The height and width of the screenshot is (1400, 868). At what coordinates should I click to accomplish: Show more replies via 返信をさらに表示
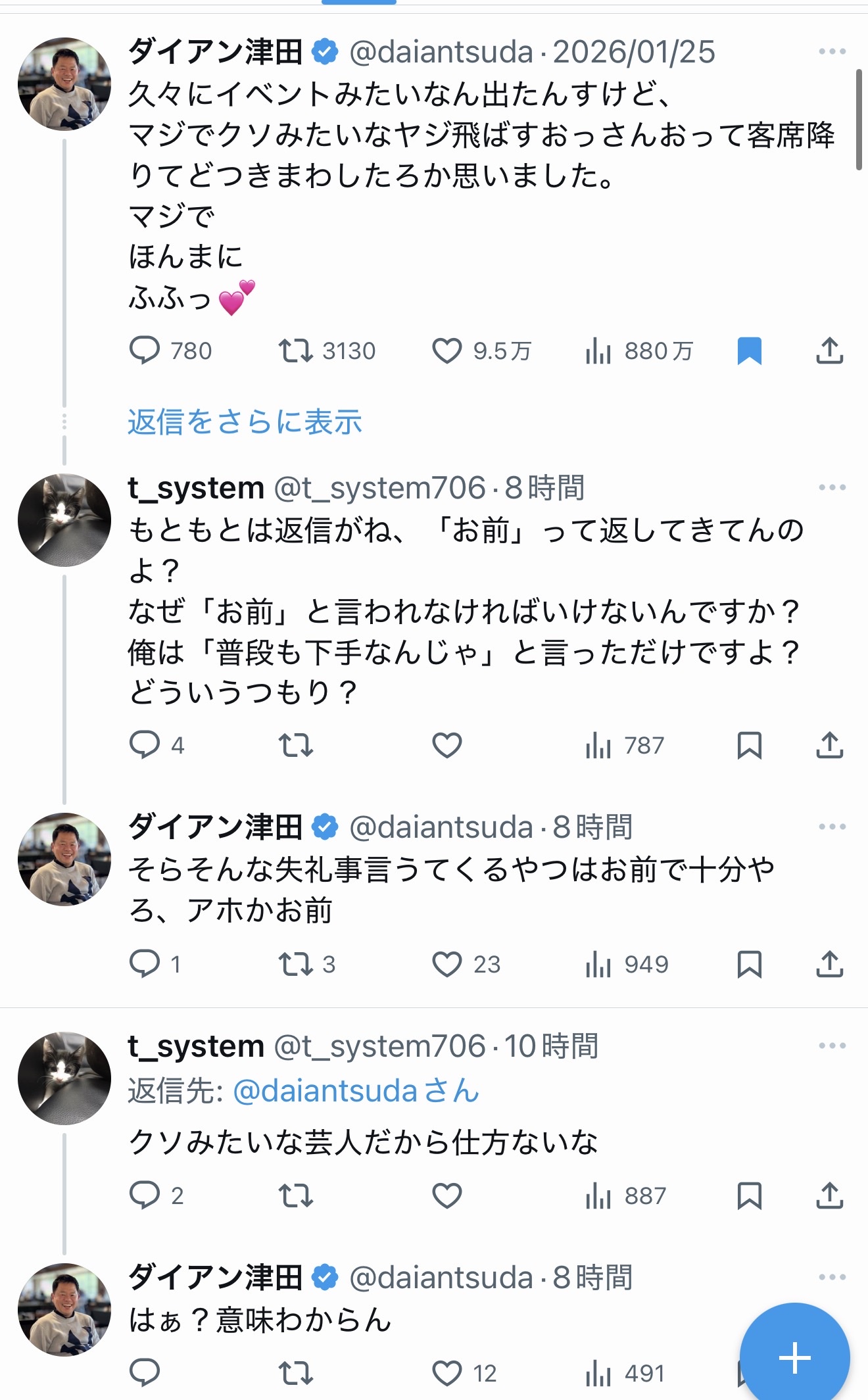245,422
